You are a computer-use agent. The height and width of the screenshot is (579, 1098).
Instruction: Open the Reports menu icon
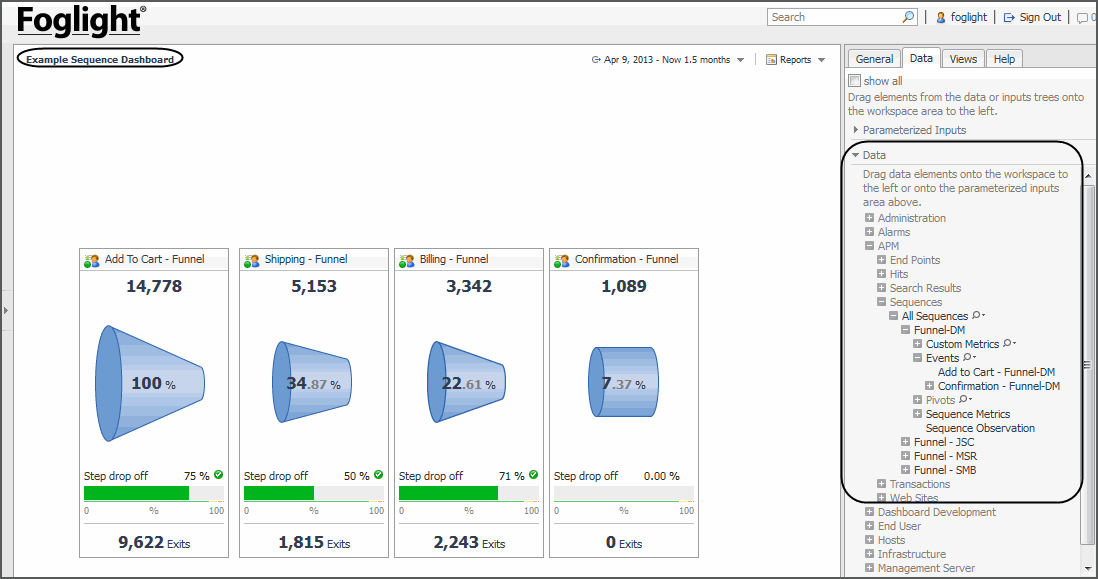[x=771, y=60]
